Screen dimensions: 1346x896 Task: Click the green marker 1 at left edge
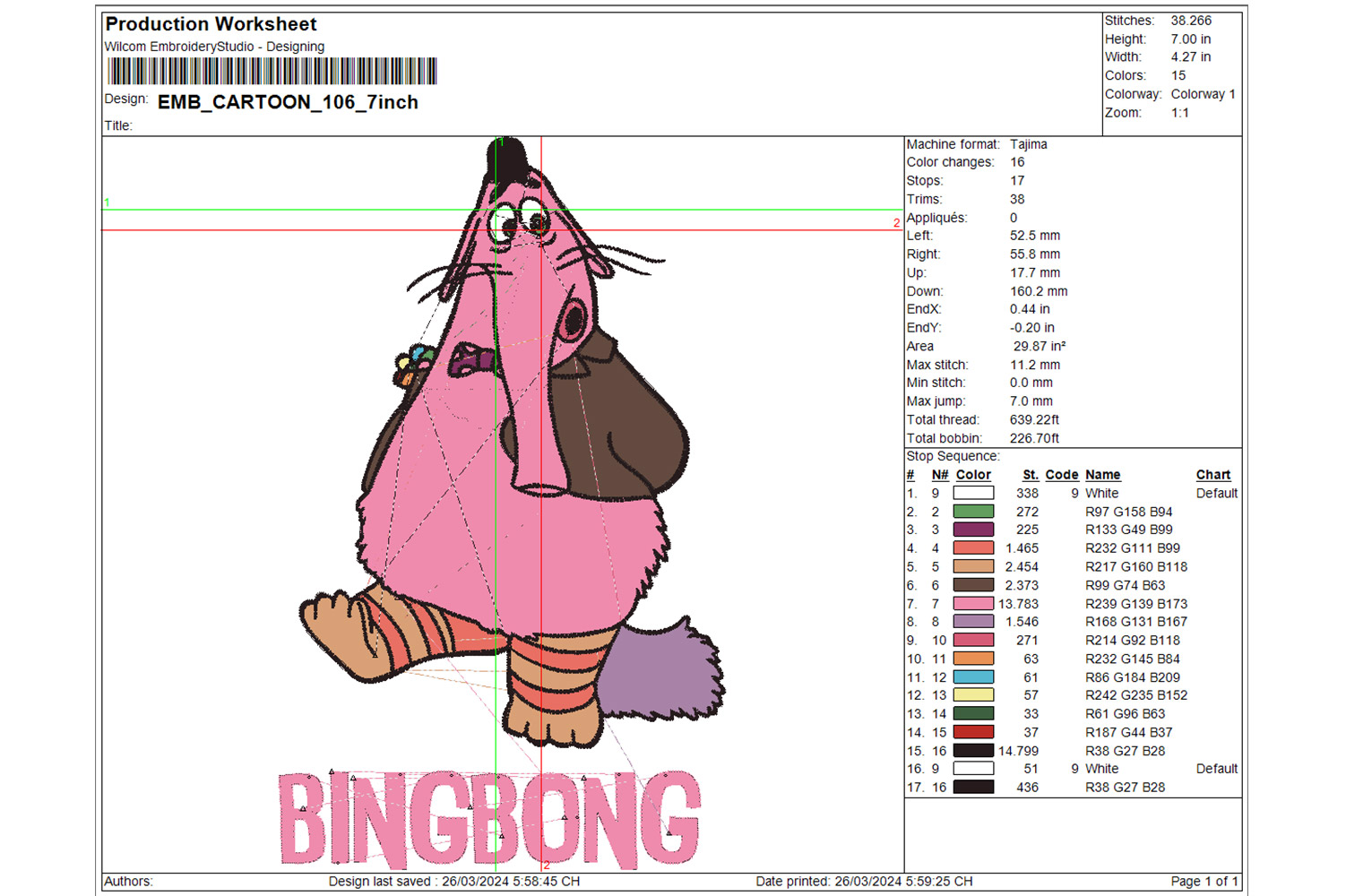107,203
